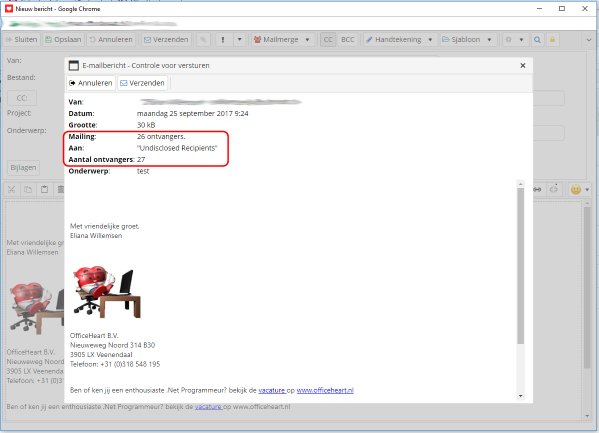Screen dimensions: 599x433
Task: Click the gear settings icon in toolbar
Action: pos(508,39)
